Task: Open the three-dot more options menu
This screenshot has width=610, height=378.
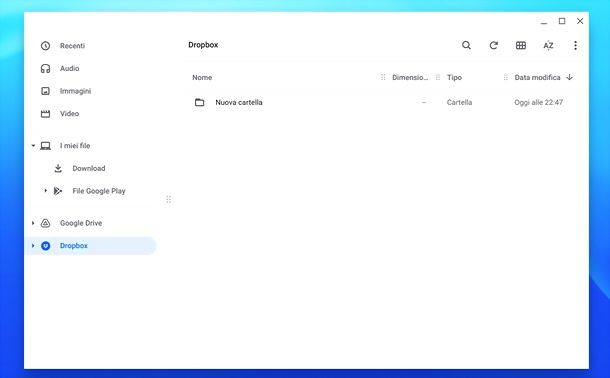Action: 575,45
